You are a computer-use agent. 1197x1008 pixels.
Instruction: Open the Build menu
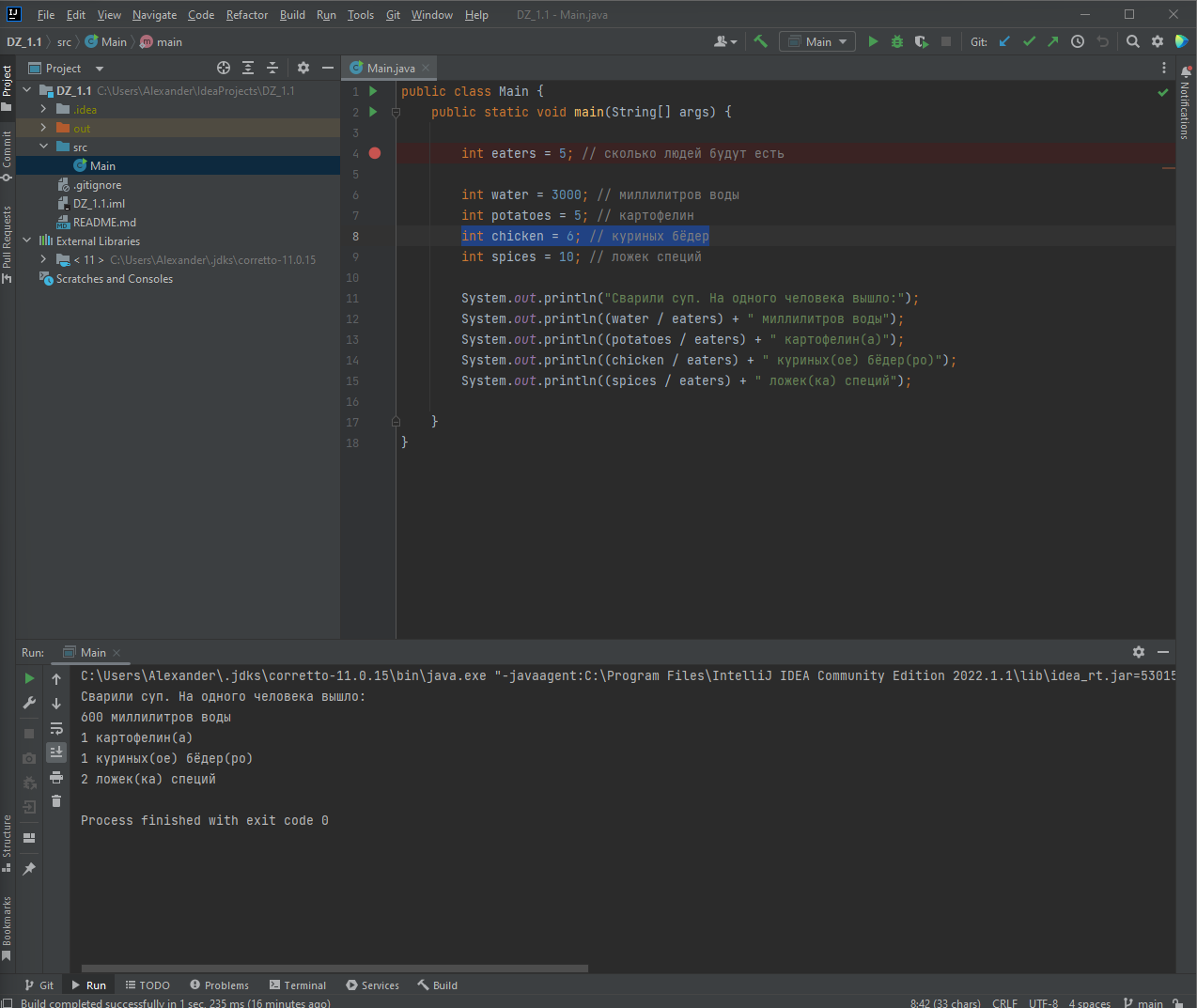tap(292, 15)
